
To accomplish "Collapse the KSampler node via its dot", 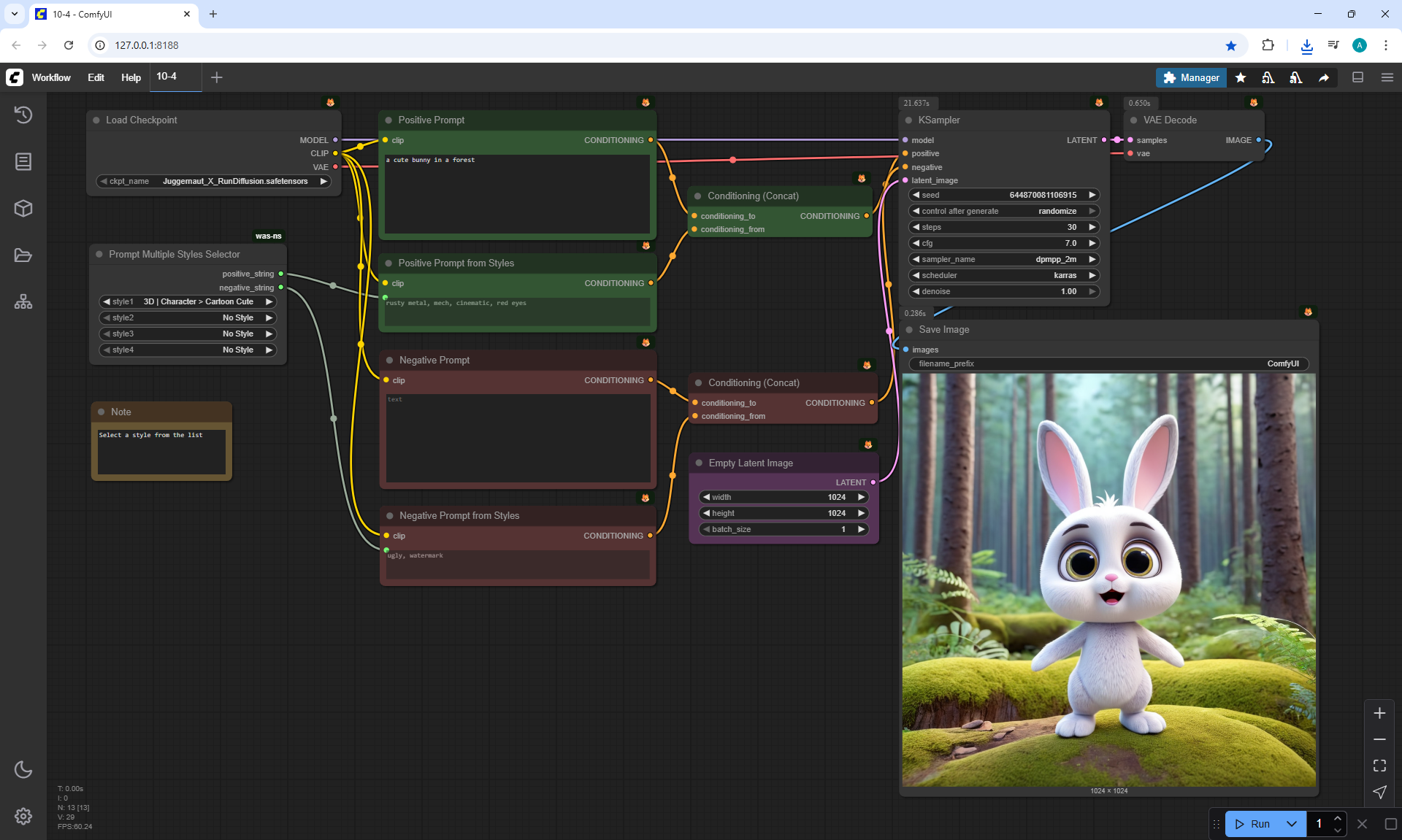I will click(x=909, y=120).
